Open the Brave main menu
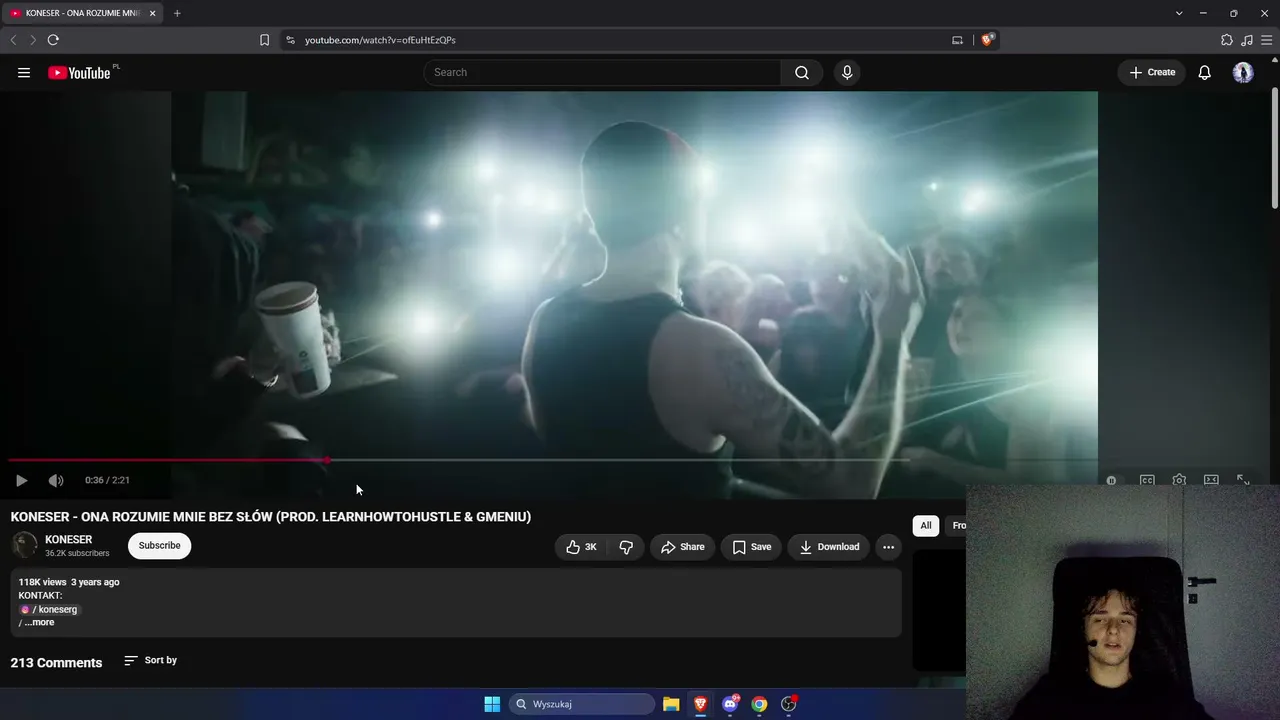The height and width of the screenshot is (720, 1280). point(1267,40)
